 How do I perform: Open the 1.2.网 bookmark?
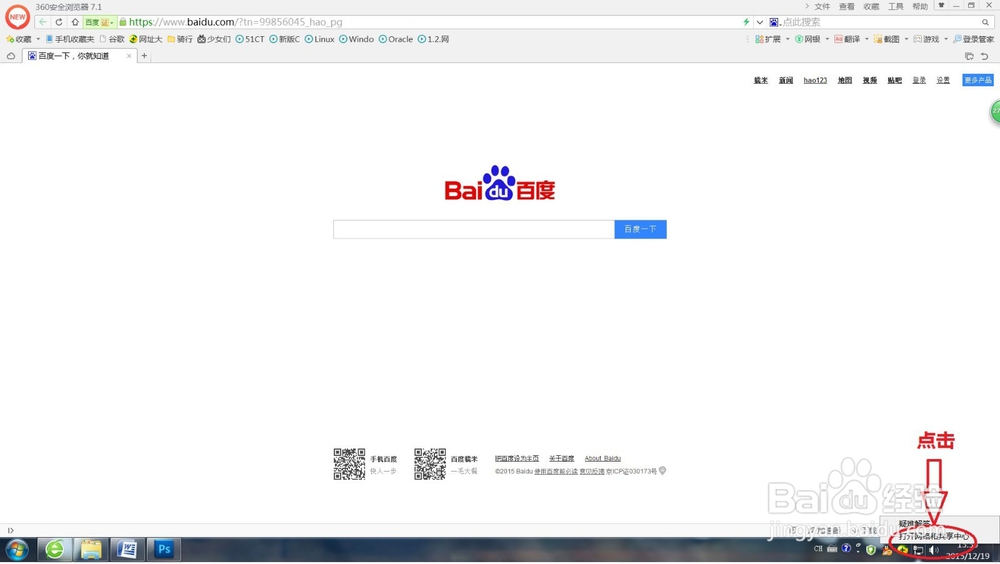click(x=433, y=39)
